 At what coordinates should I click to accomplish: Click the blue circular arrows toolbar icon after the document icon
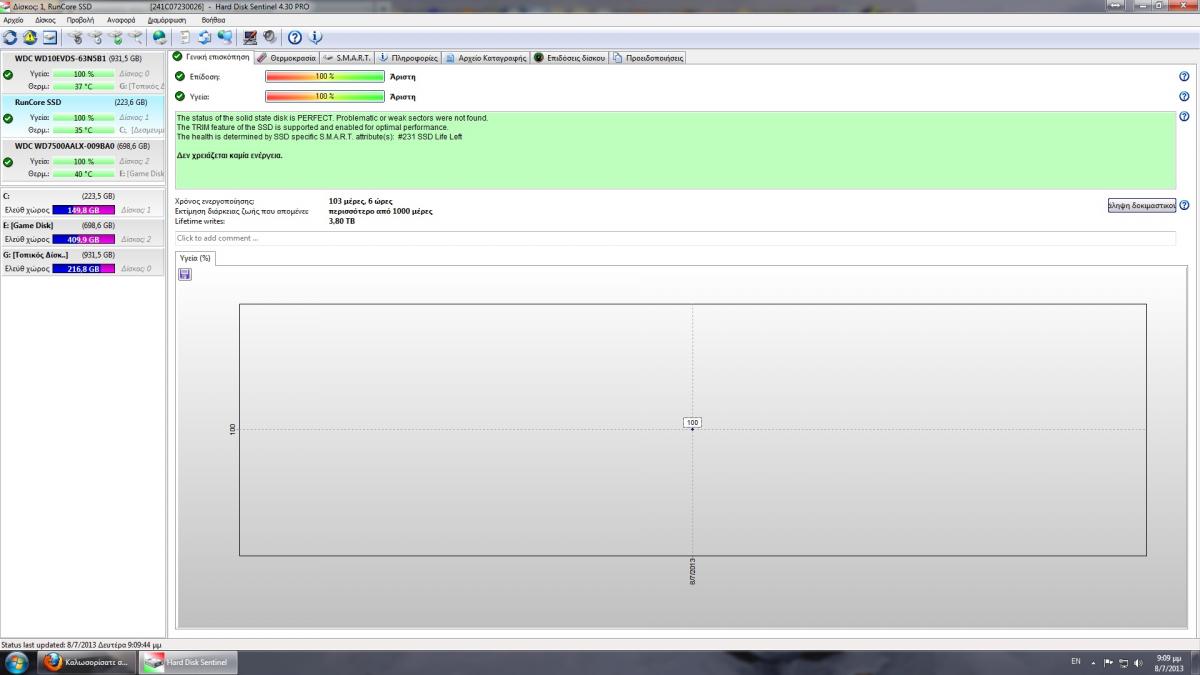[x=205, y=38]
